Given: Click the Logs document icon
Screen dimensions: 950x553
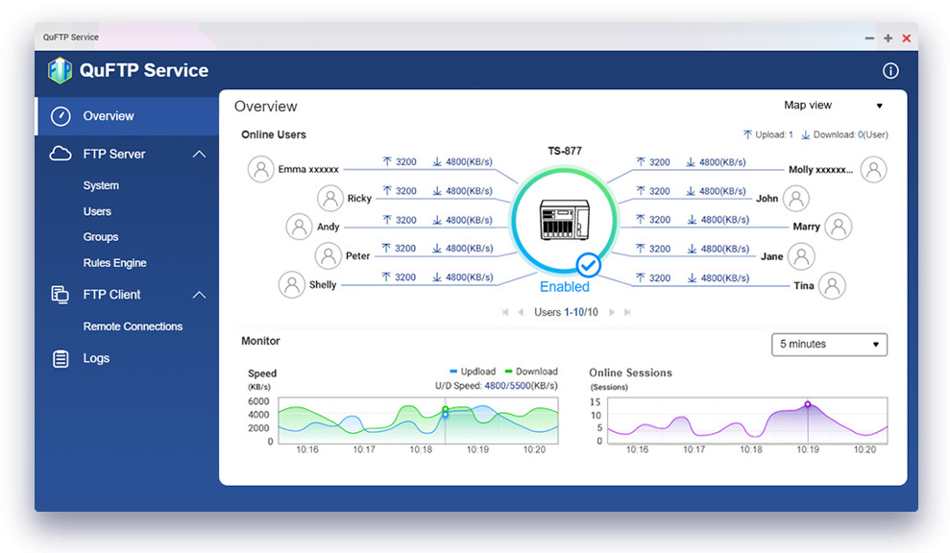Looking at the screenshot, I should pos(61,359).
